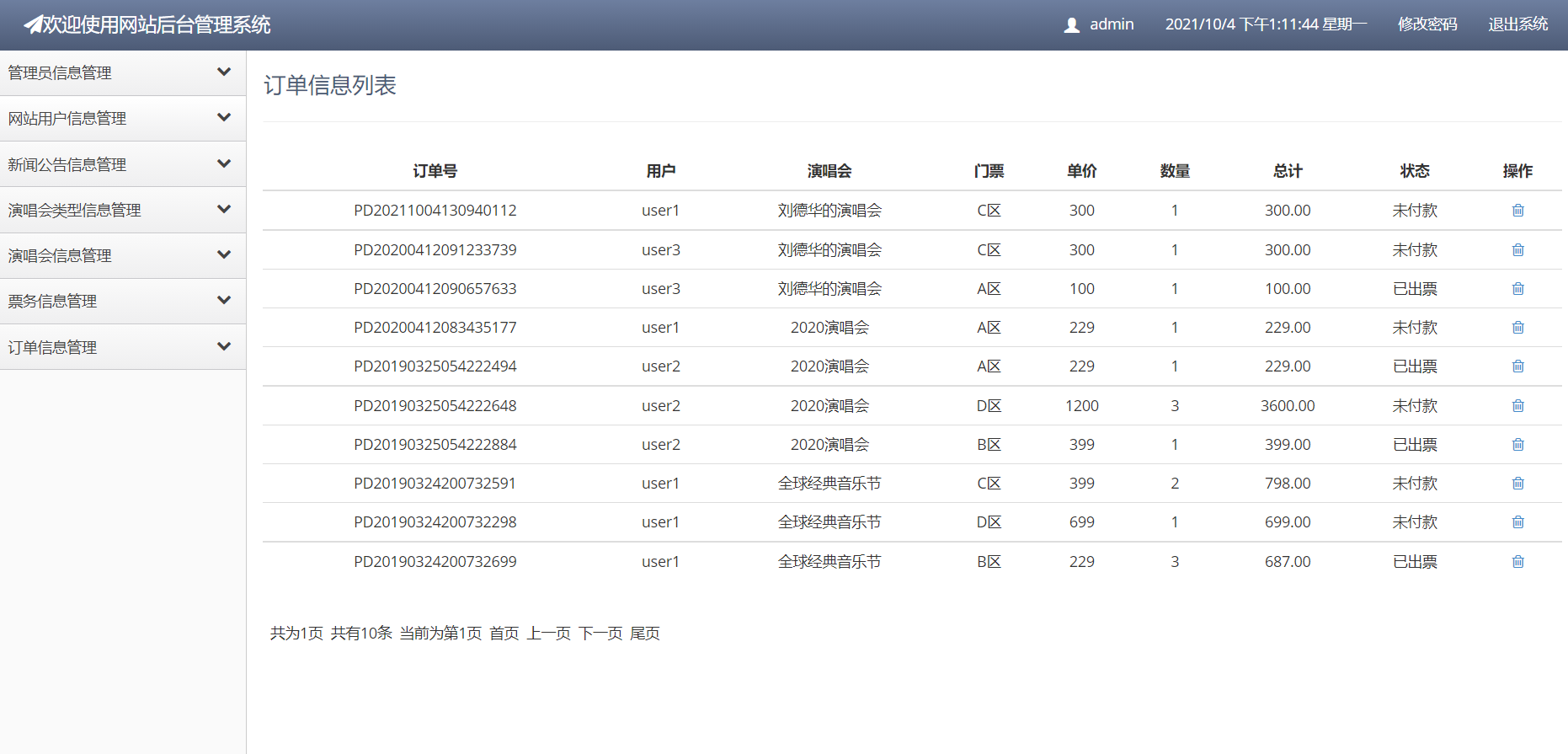Image resolution: width=1568 pixels, height=754 pixels.
Task: Expand 新闻公告信息管理 chevron
Action: click(x=224, y=163)
